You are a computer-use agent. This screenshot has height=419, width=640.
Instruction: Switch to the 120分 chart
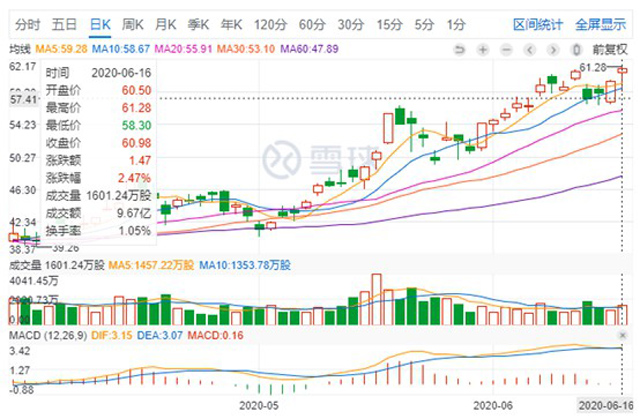pyautogui.click(x=270, y=24)
